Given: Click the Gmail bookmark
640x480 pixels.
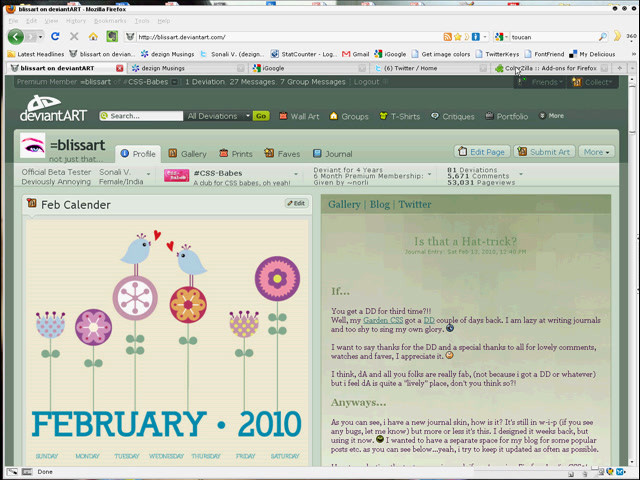Looking at the screenshot, I should [356, 54].
